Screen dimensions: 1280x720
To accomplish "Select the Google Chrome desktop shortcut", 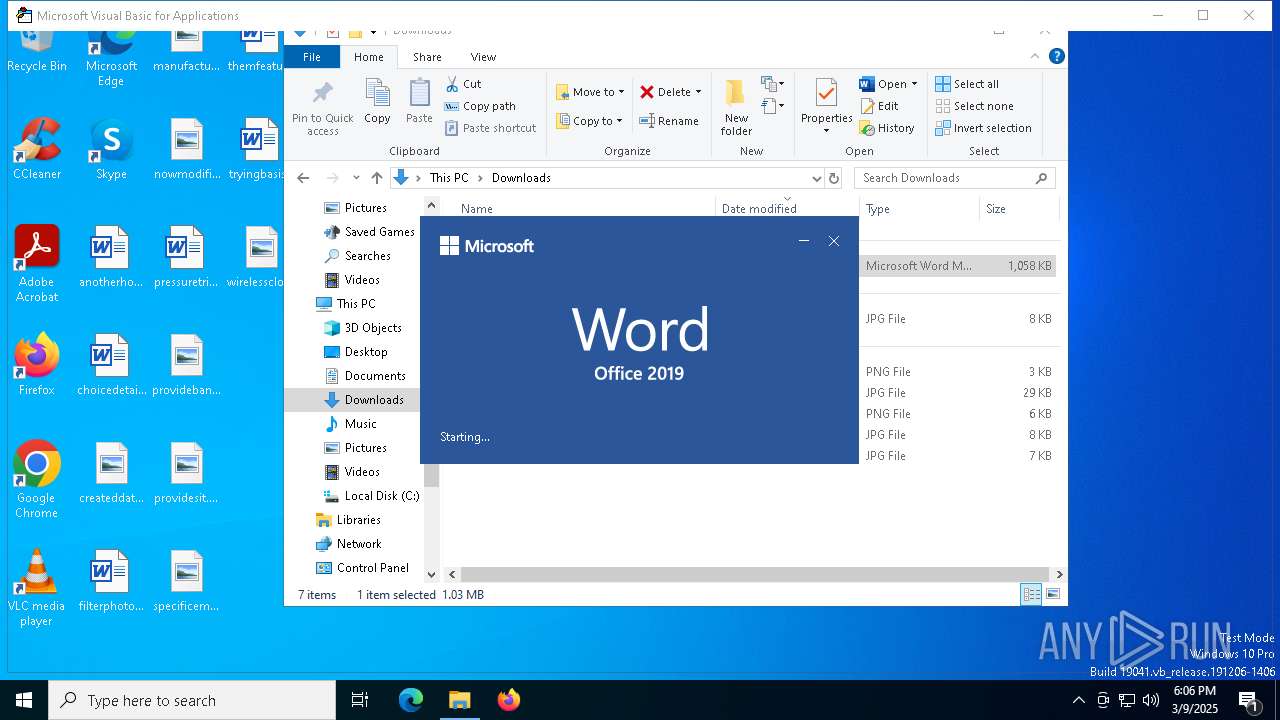I will tap(37, 480).
